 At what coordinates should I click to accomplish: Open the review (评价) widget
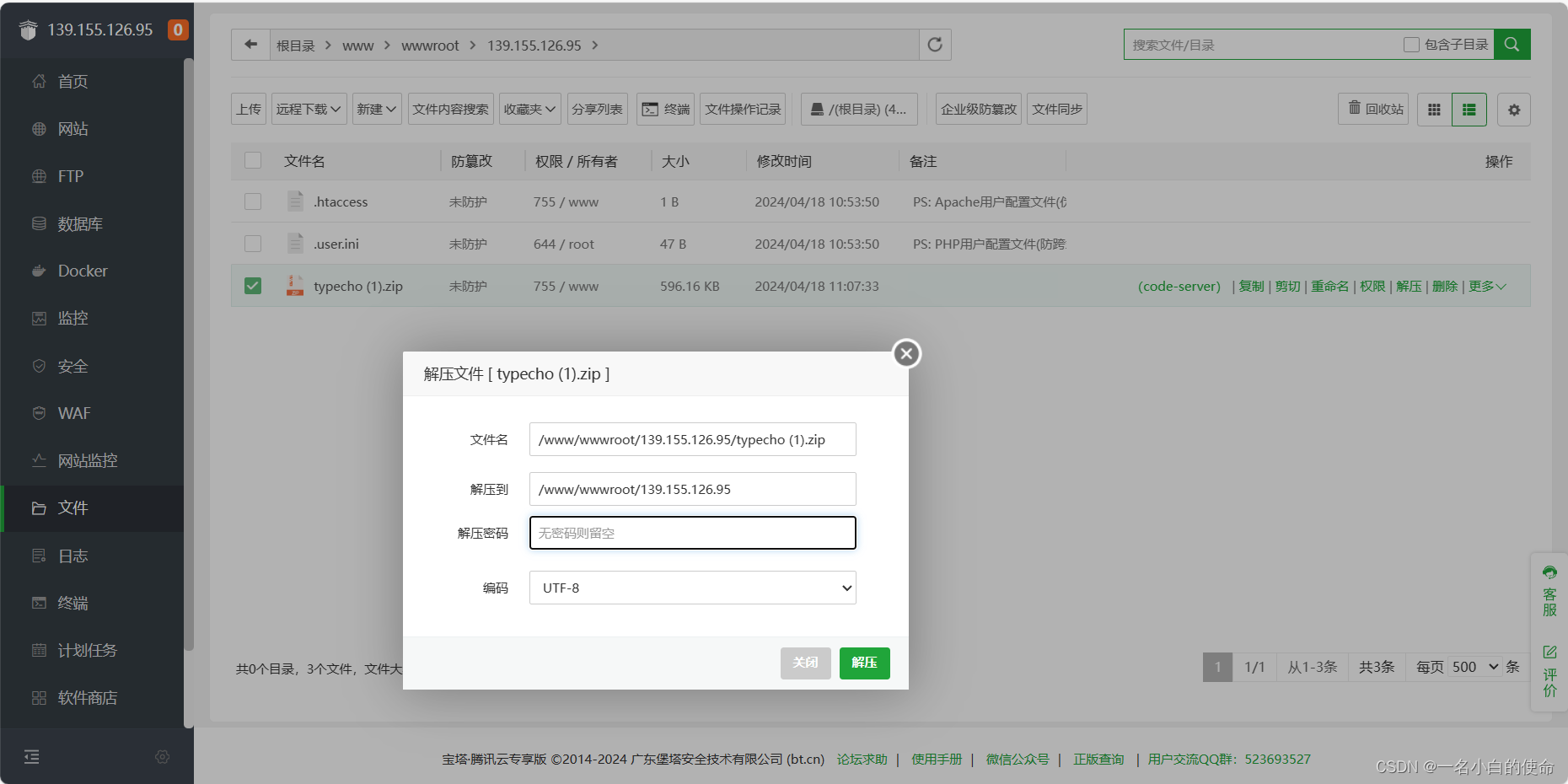pos(1549,671)
